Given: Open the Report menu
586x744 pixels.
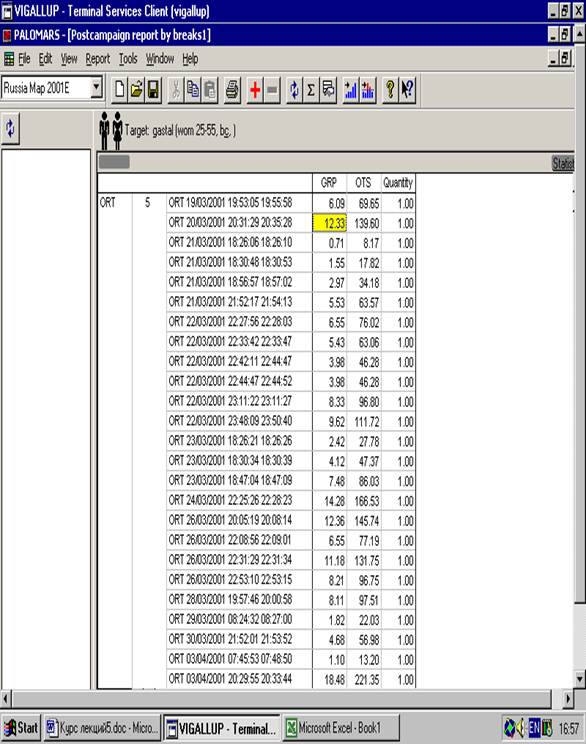Looking at the screenshot, I should coord(98,59).
